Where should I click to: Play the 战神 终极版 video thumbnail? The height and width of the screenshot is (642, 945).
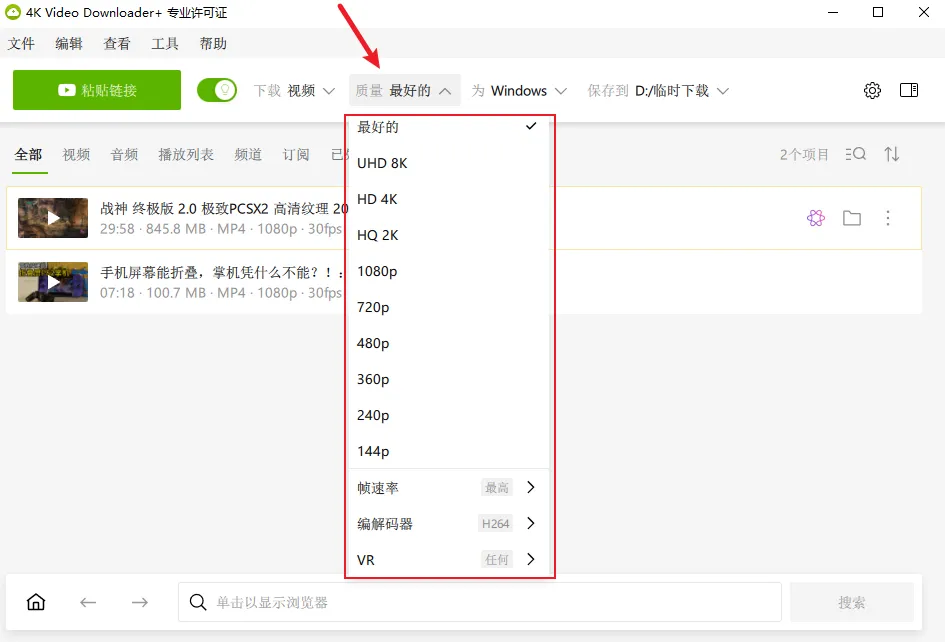(x=53, y=218)
